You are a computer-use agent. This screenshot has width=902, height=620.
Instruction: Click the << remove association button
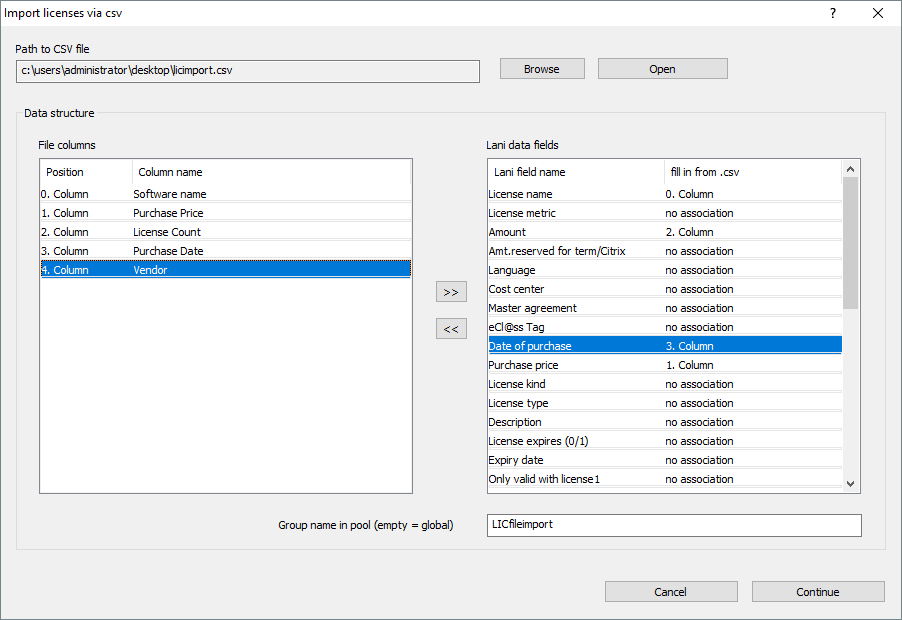pos(451,329)
